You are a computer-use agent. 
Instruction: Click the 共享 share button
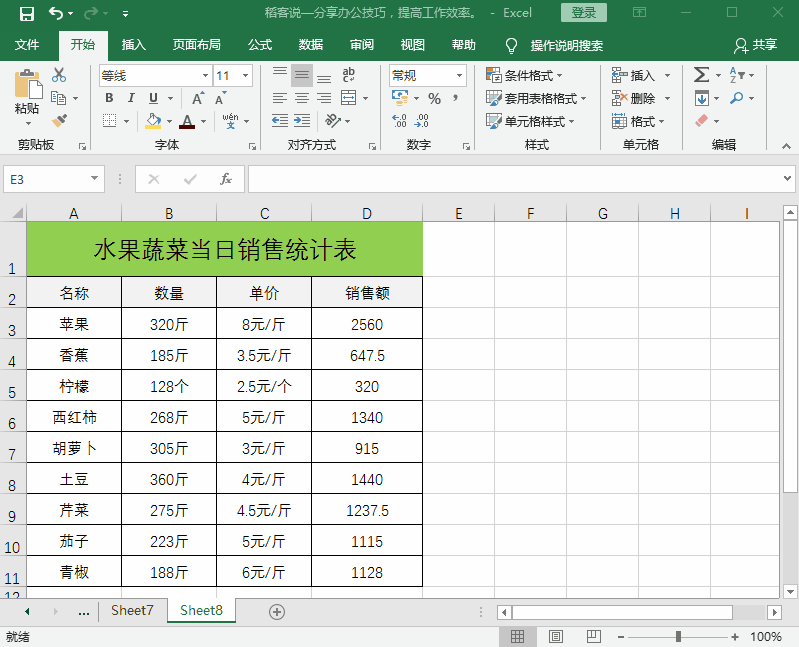click(x=755, y=45)
